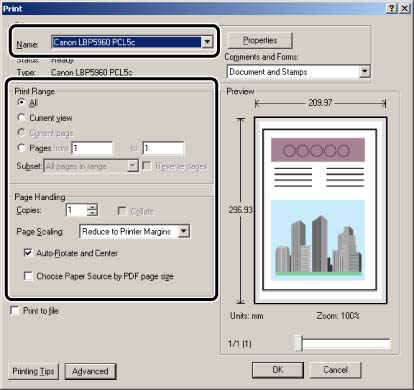Click the help question mark icon
414x390 pixels.
392,8
